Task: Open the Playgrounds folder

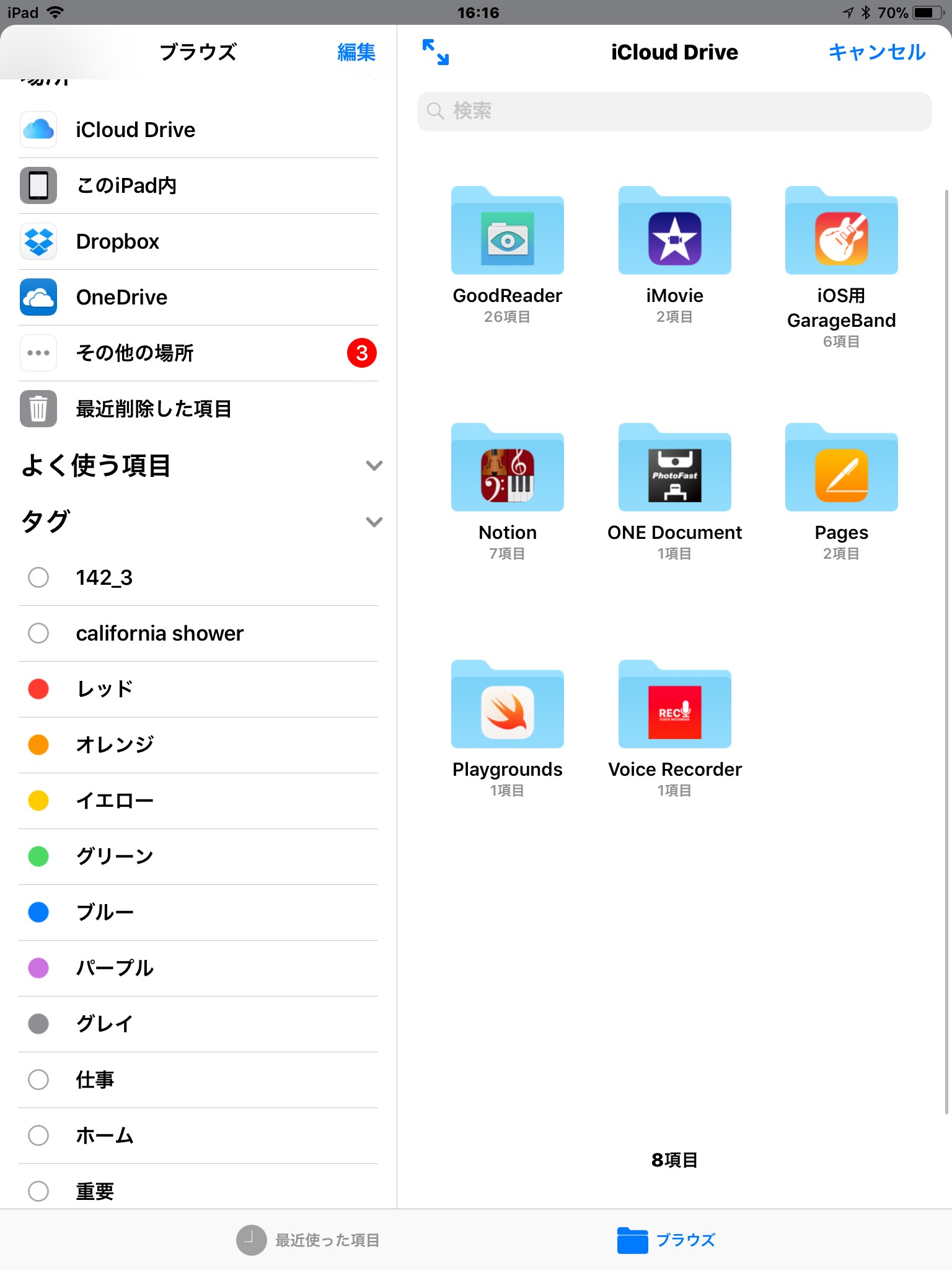Action: (x=507, y=706)
